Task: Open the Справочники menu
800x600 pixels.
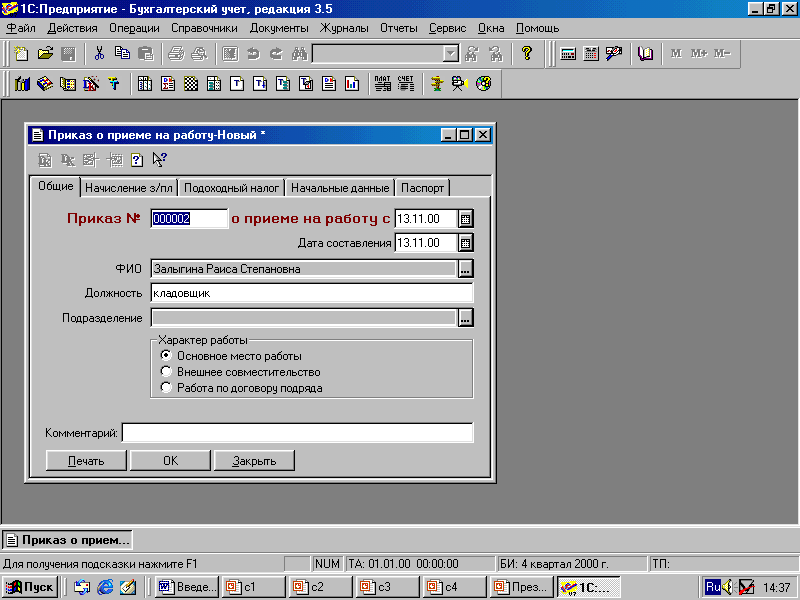Action: tap(204, 29)
